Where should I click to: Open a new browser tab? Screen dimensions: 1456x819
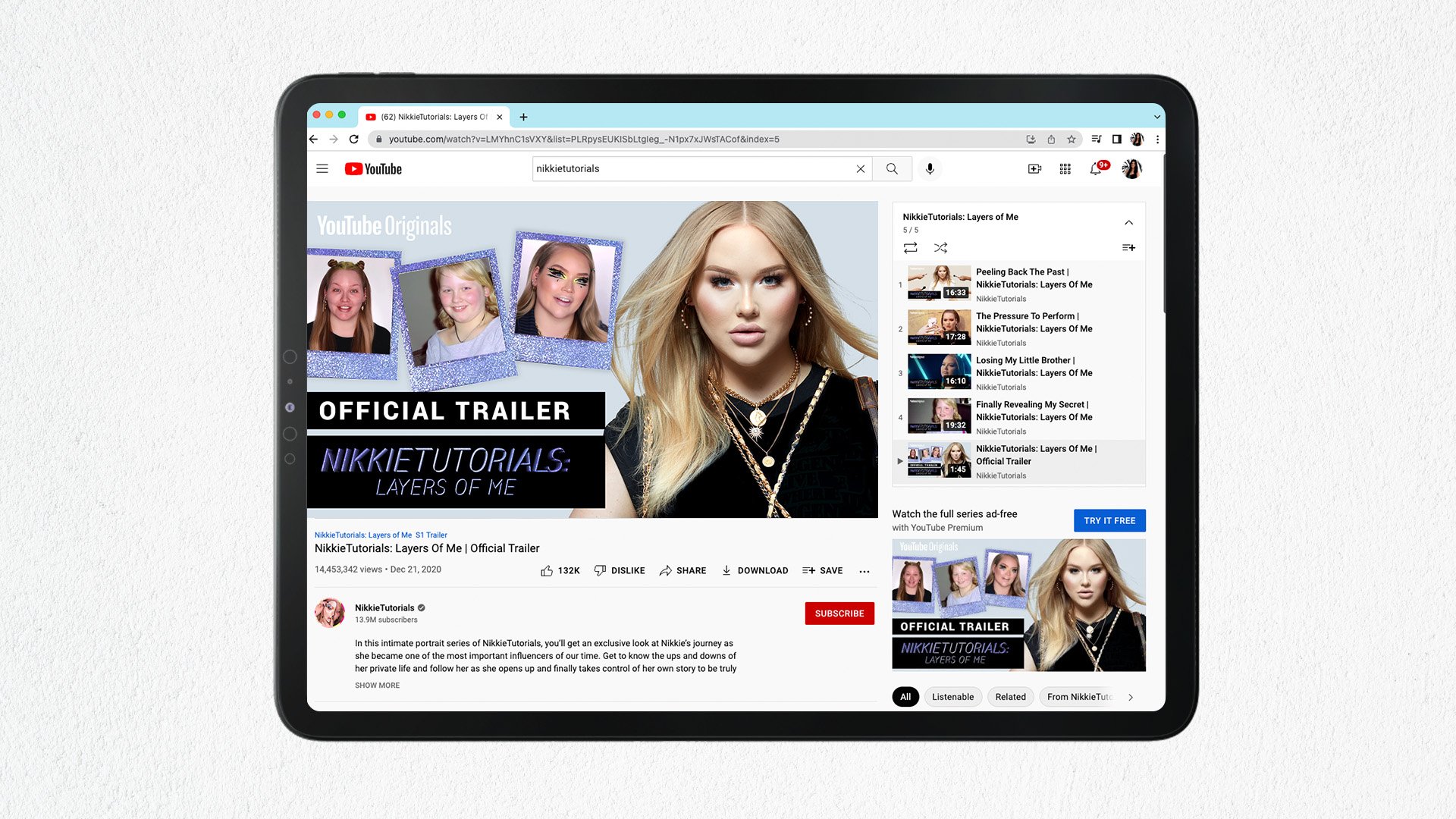[x=523, y=117]
